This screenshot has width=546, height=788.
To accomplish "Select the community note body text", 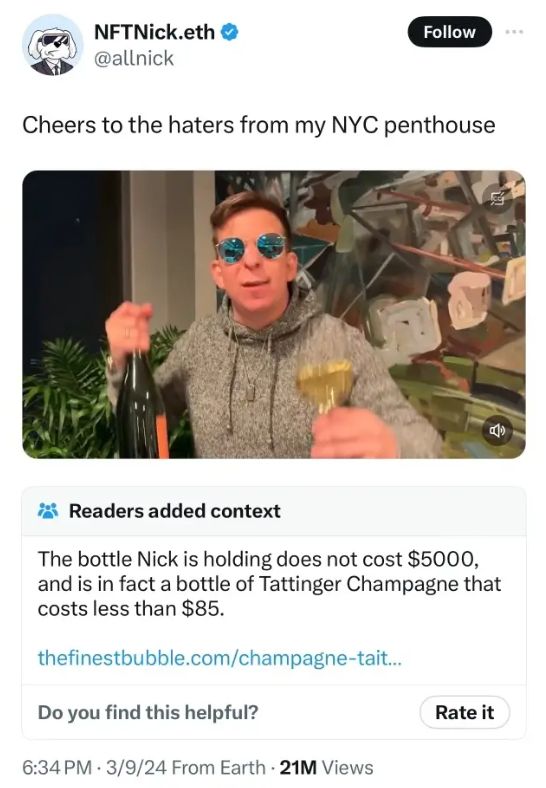I will tap(269, 583).
